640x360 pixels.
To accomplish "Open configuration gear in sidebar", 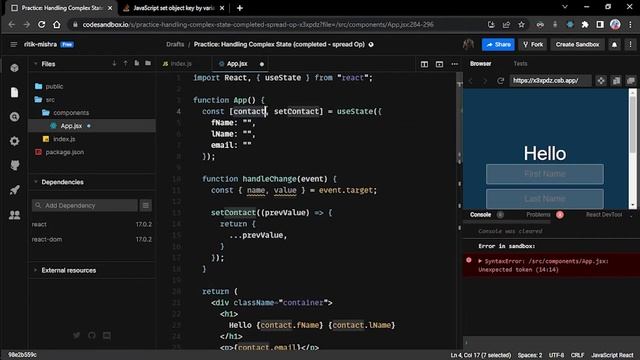I will tap(14, 141).
